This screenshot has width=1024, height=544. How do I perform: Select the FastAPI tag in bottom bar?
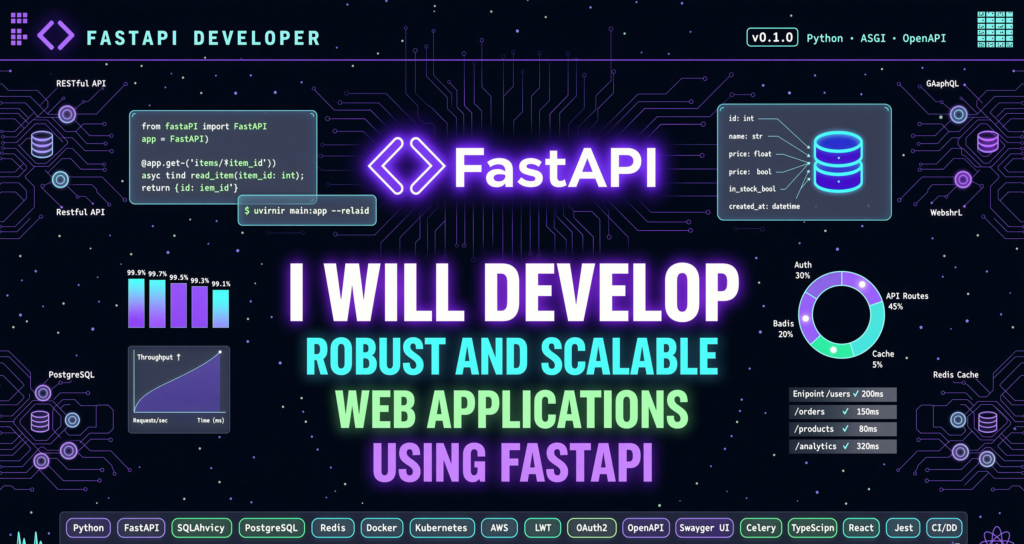point(140,528)
